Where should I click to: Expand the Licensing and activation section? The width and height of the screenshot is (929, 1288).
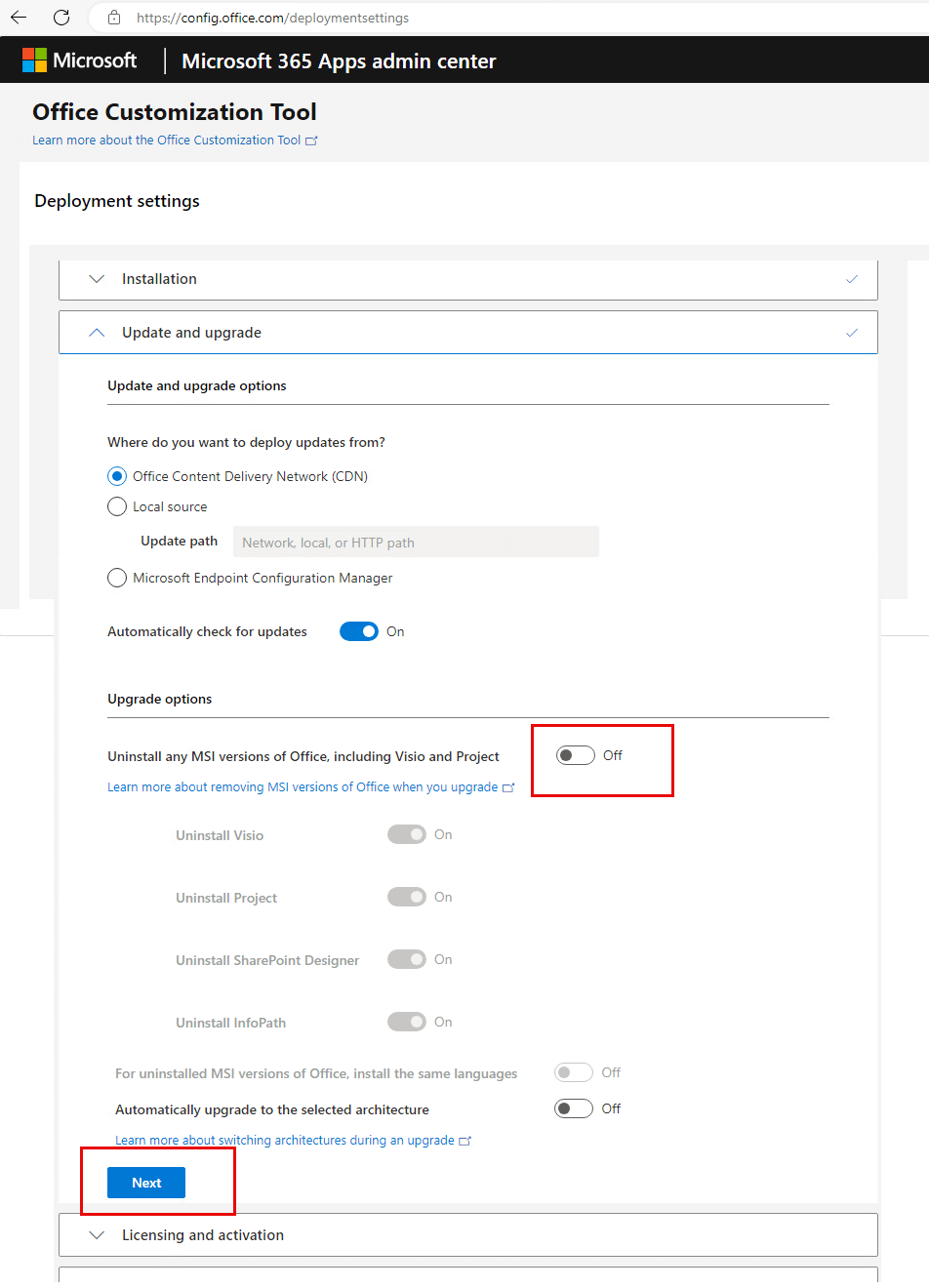point(97,1233)
